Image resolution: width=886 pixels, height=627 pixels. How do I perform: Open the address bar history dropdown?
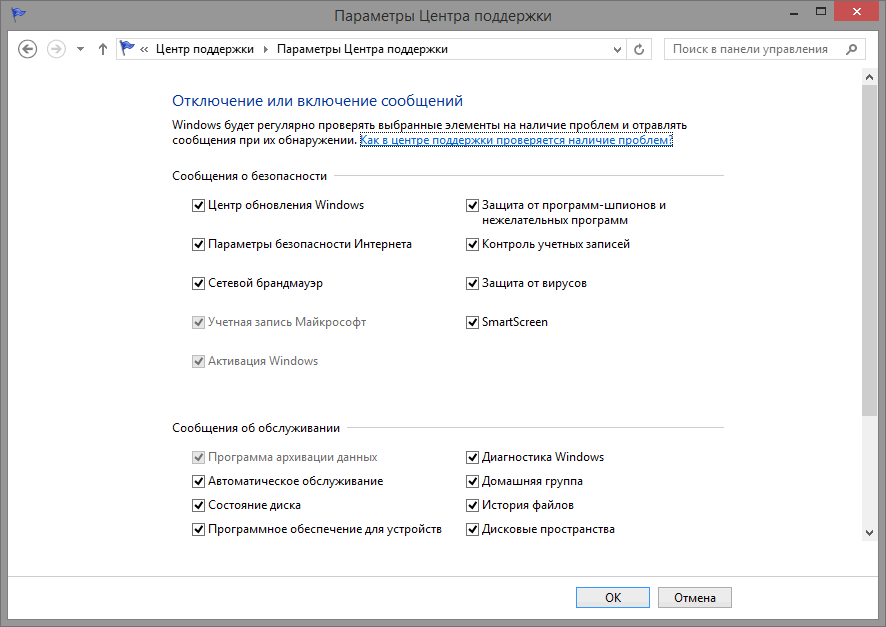[x=617, y=49]
